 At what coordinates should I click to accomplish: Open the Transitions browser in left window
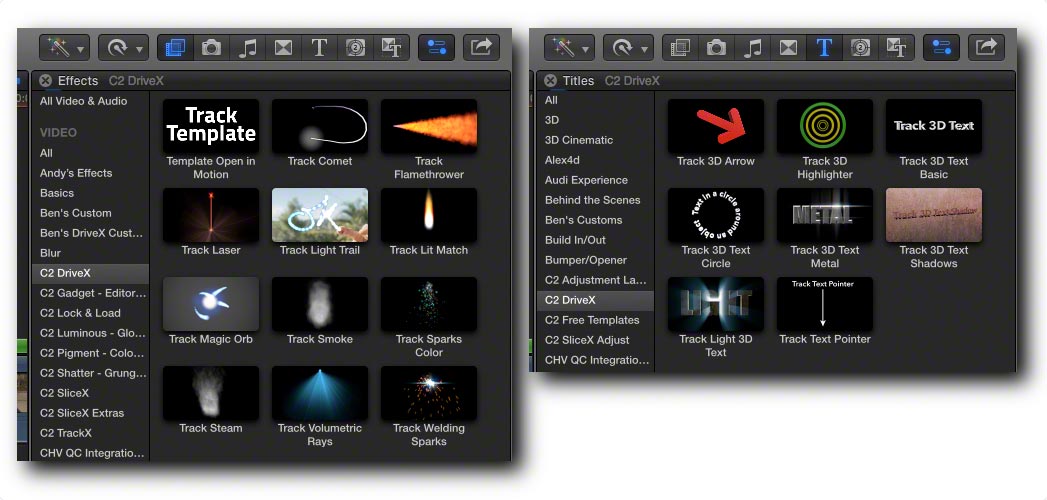[284, 47]
